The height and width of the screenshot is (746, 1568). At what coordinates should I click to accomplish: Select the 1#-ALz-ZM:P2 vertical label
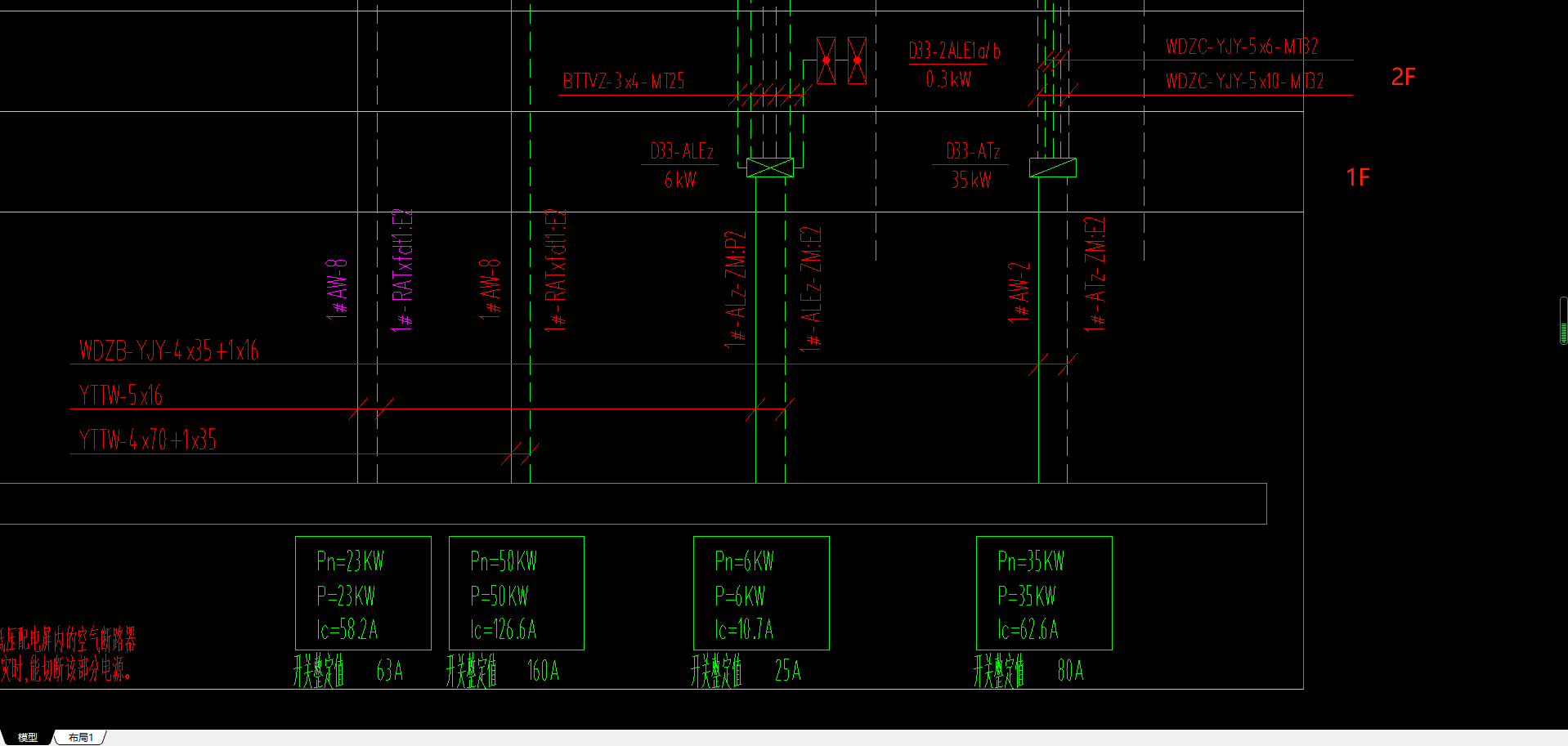pos(736,290)
